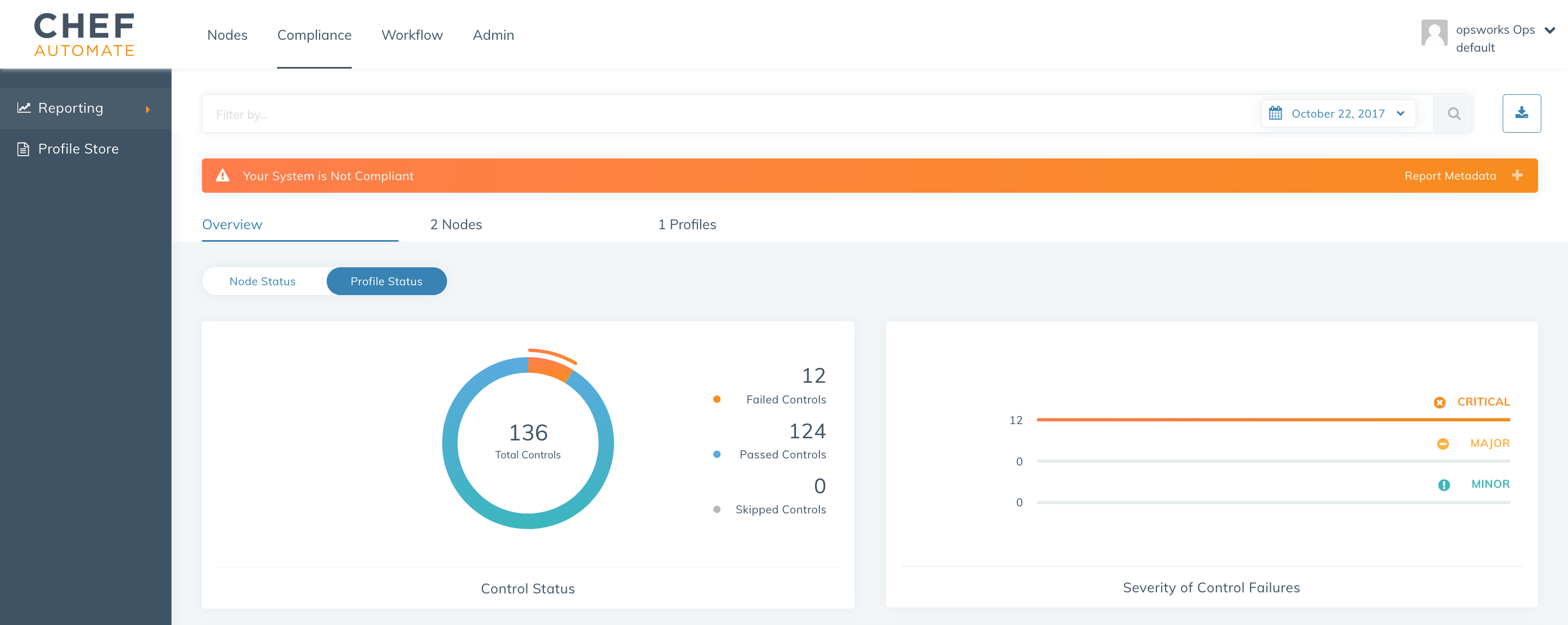Open the Workflow menu item
The width and height of the screenshot is (1568, 625).
click(x=412, y=35)
